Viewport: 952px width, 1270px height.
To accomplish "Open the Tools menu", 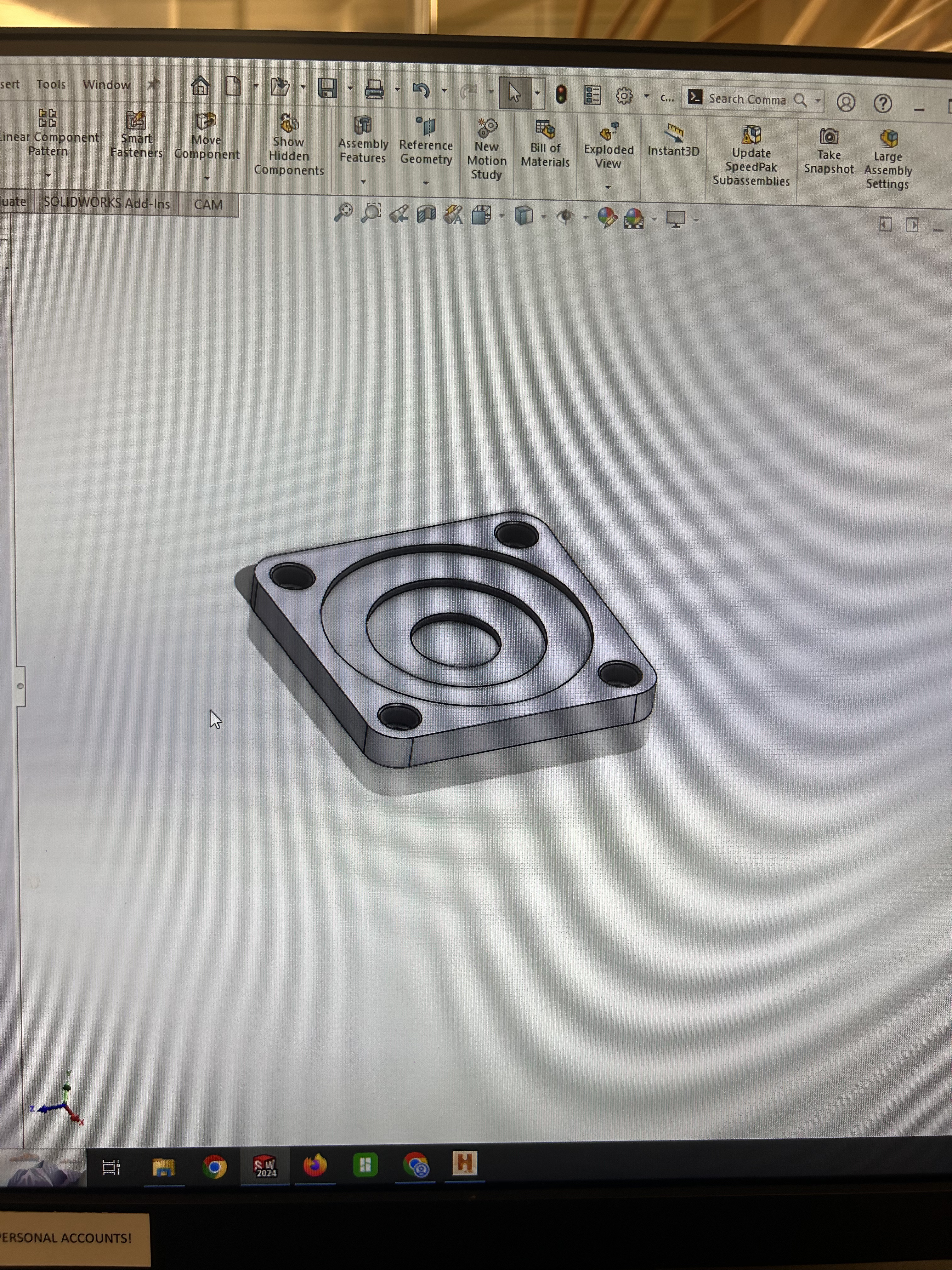I will 50,84.
